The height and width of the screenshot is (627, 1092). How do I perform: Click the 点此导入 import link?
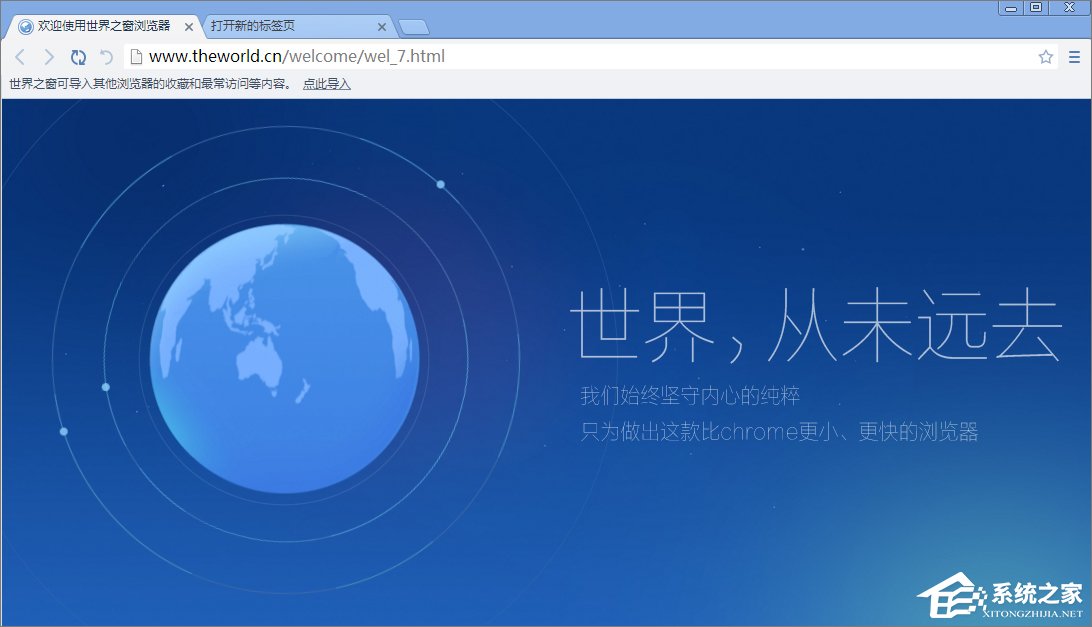[324, 83]
